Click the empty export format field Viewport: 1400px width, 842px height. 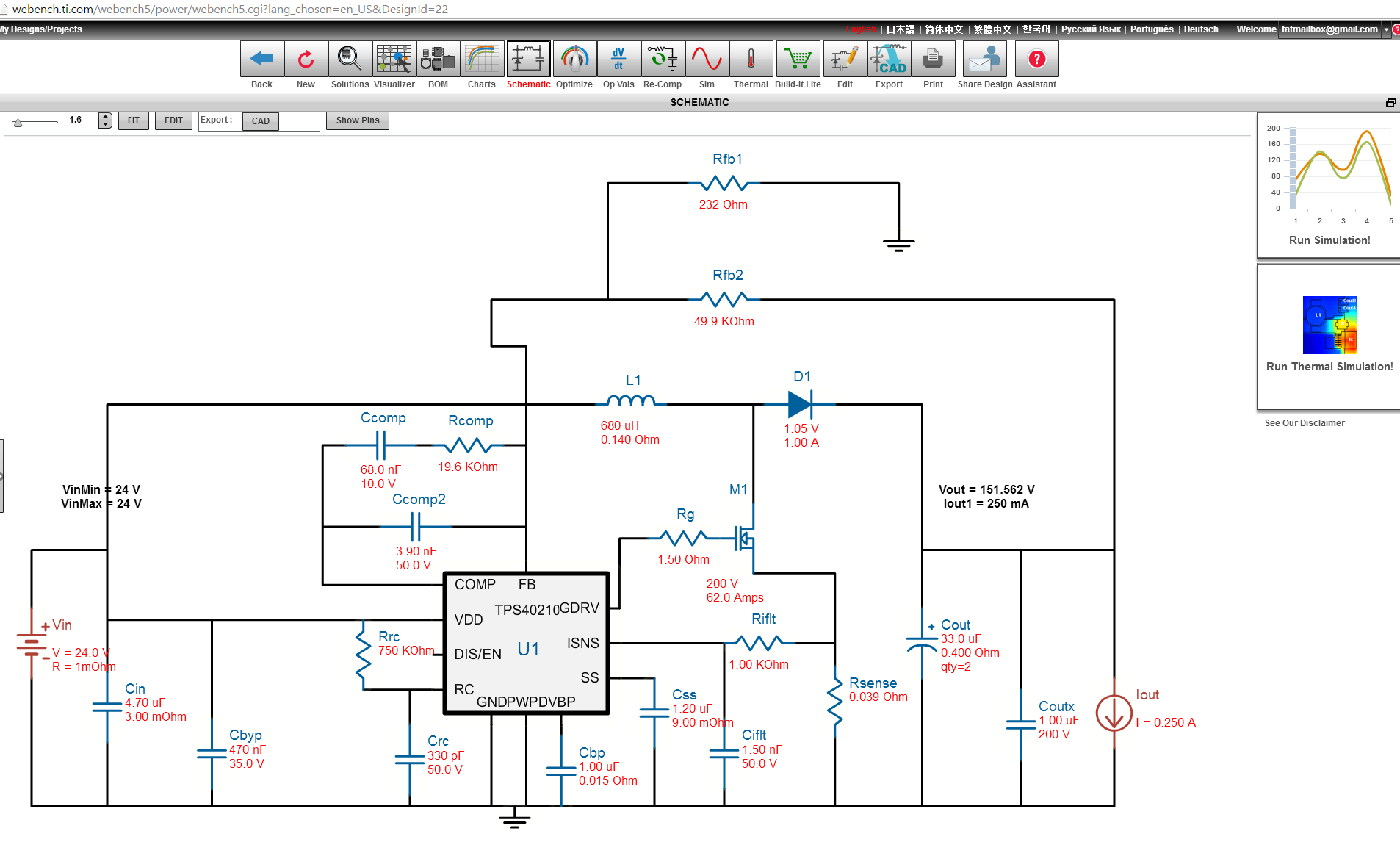pyautogui.click(x=299, y=121)
